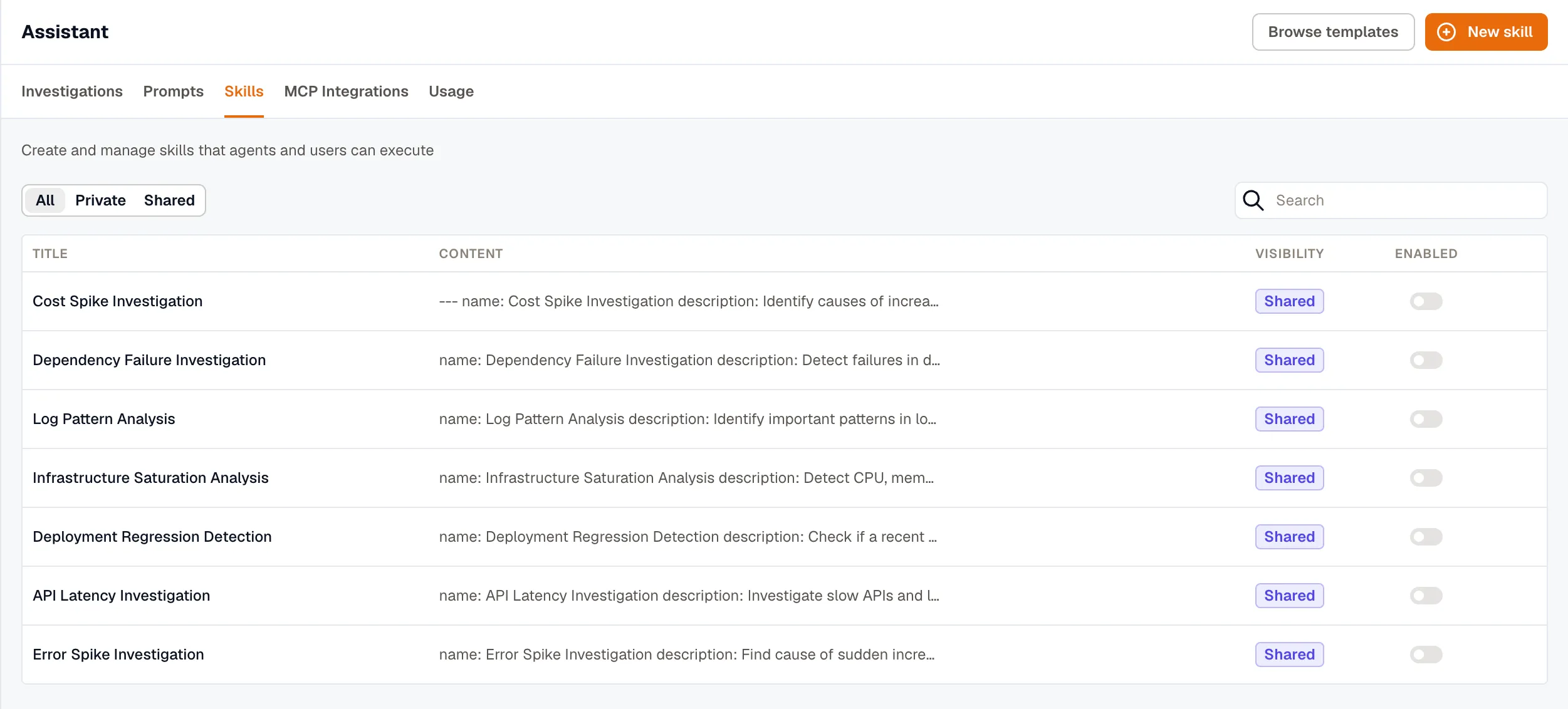1568x709 pixels.
Task: Click the plus icon in New skill button
Action: [1446, 32]
